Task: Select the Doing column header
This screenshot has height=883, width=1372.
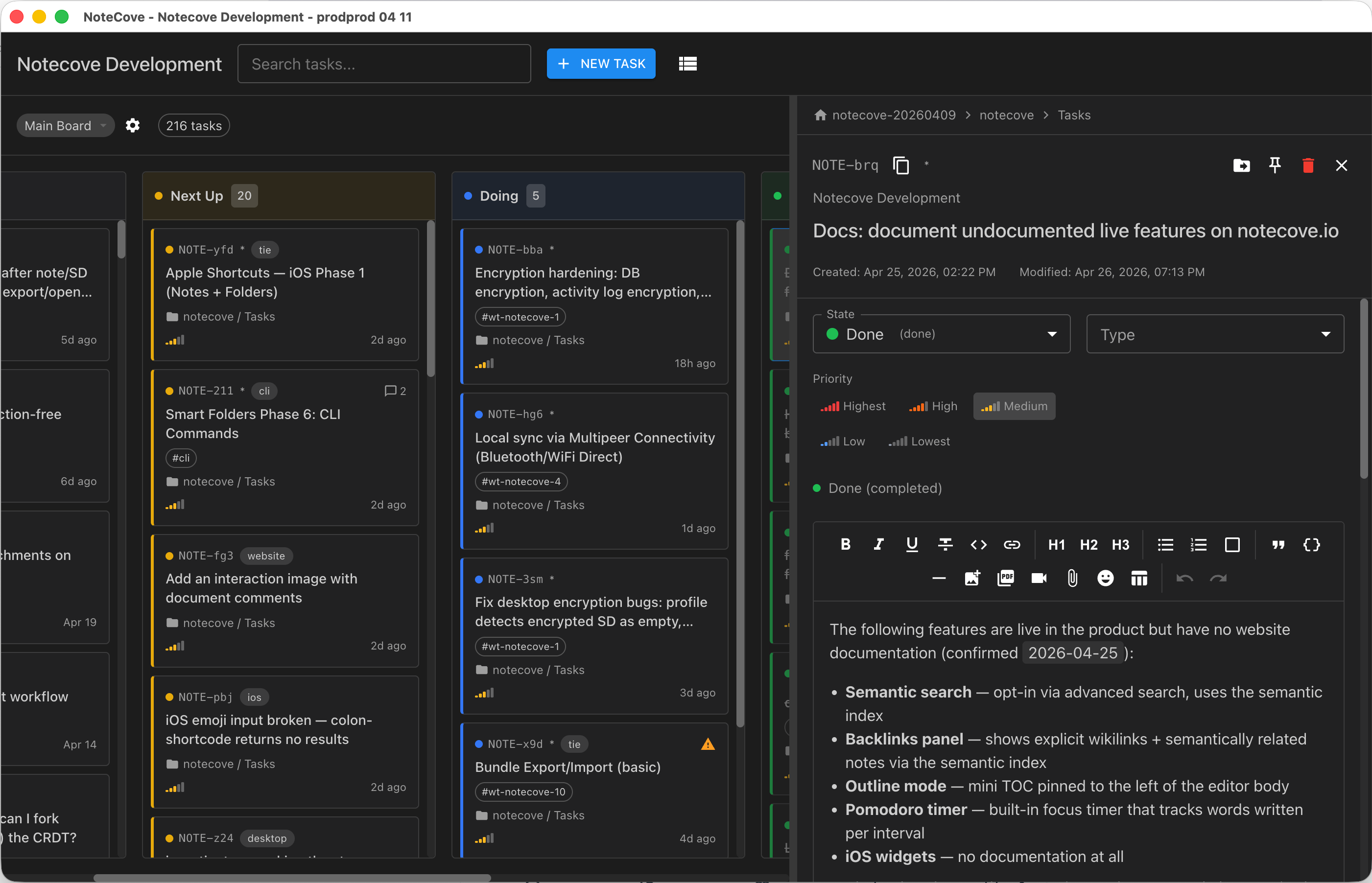Action: pyautogui.click(x=598, y=195)
